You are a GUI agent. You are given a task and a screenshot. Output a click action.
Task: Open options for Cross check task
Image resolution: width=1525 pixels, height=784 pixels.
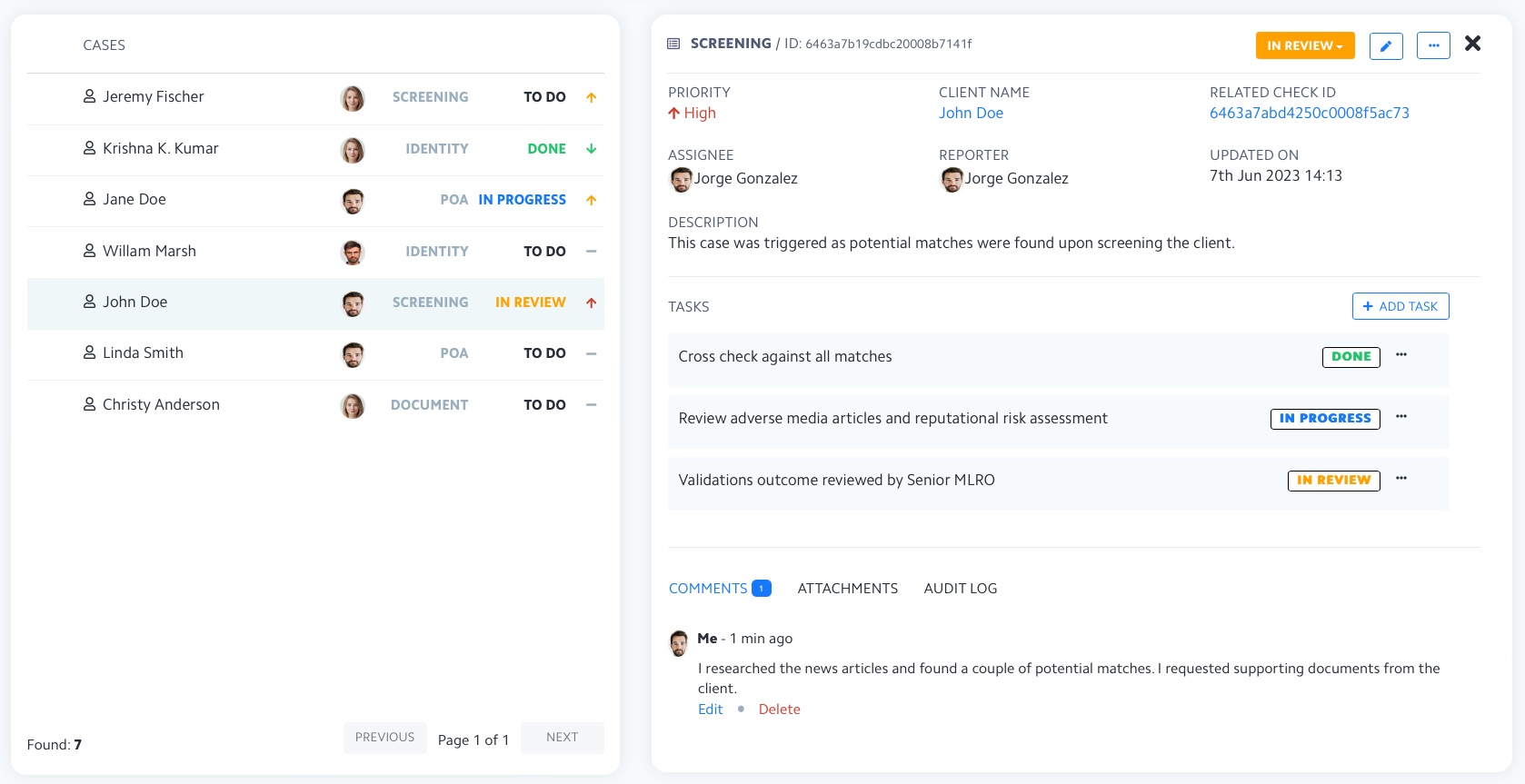pyautogui.click(x=1401, y=355)
